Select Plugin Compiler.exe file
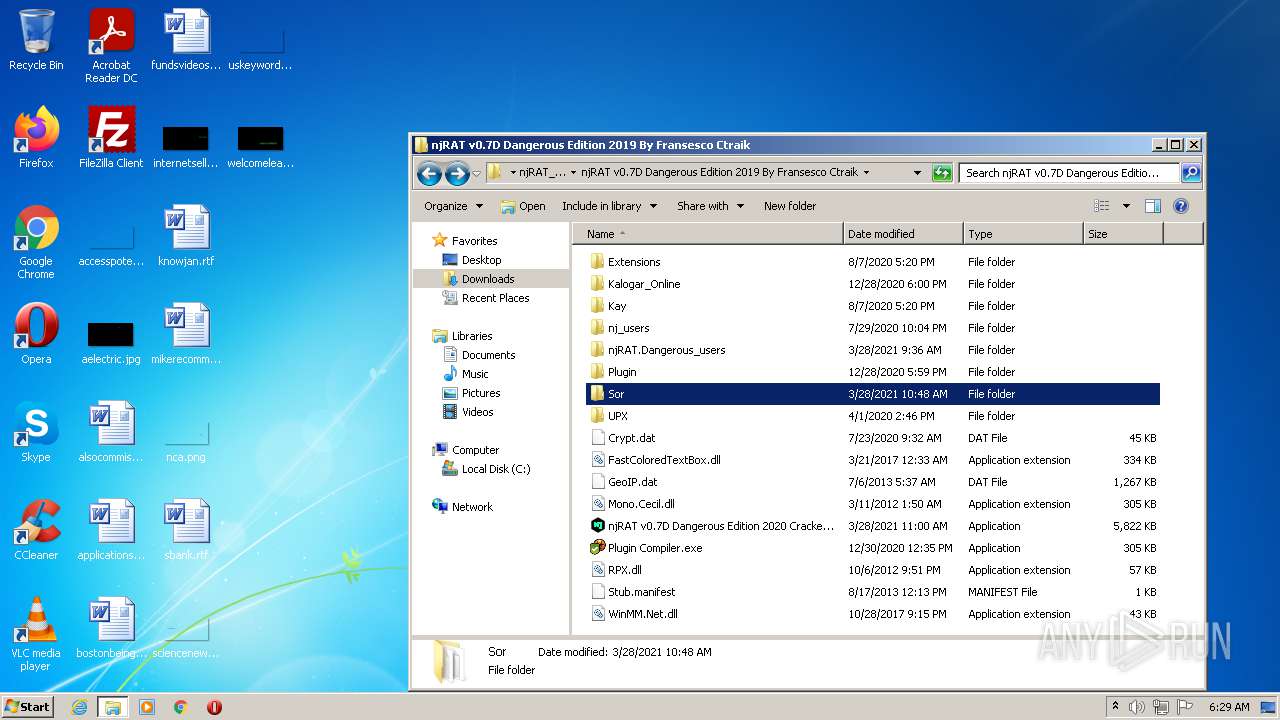 646,548
